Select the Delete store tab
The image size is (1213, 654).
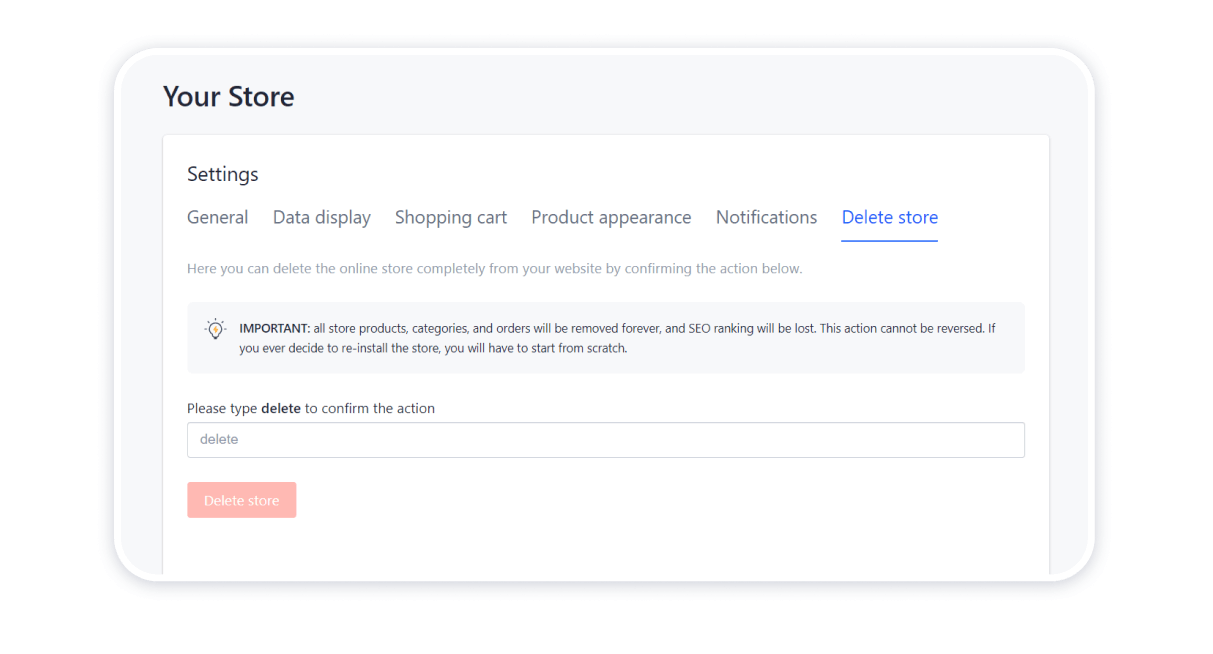pos(889,217)
